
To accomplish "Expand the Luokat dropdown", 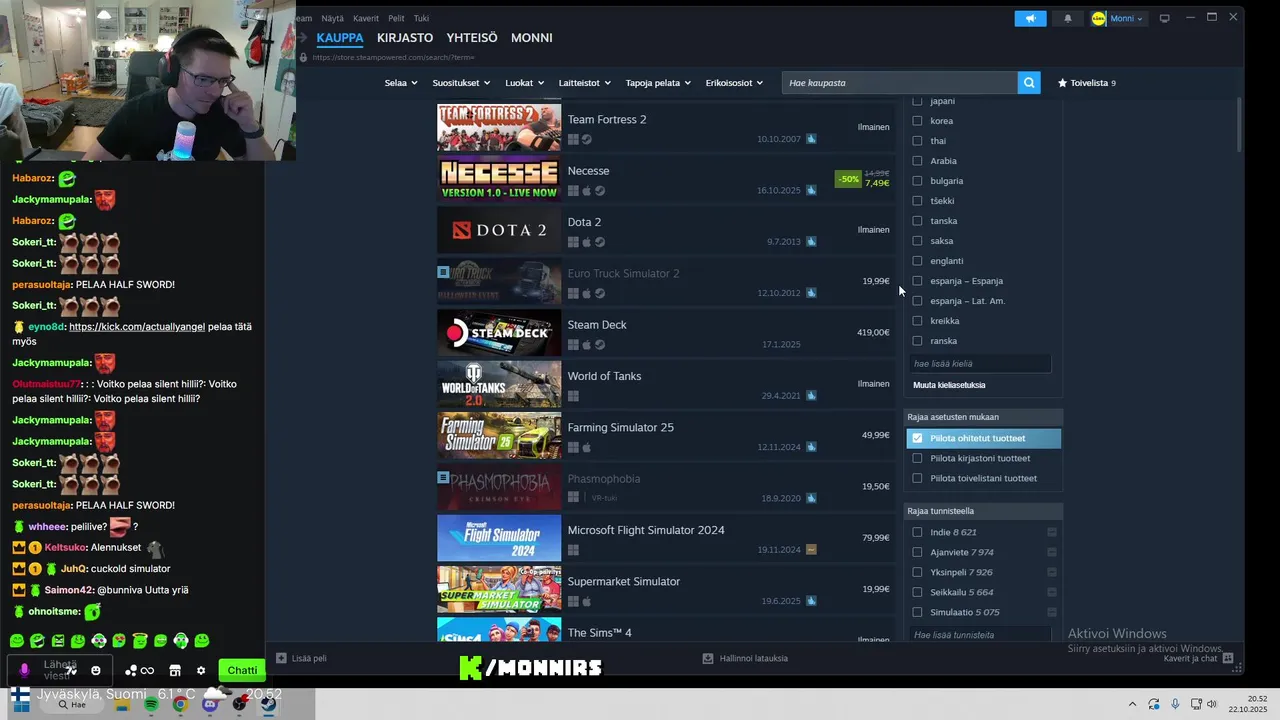I will (525, 83).
